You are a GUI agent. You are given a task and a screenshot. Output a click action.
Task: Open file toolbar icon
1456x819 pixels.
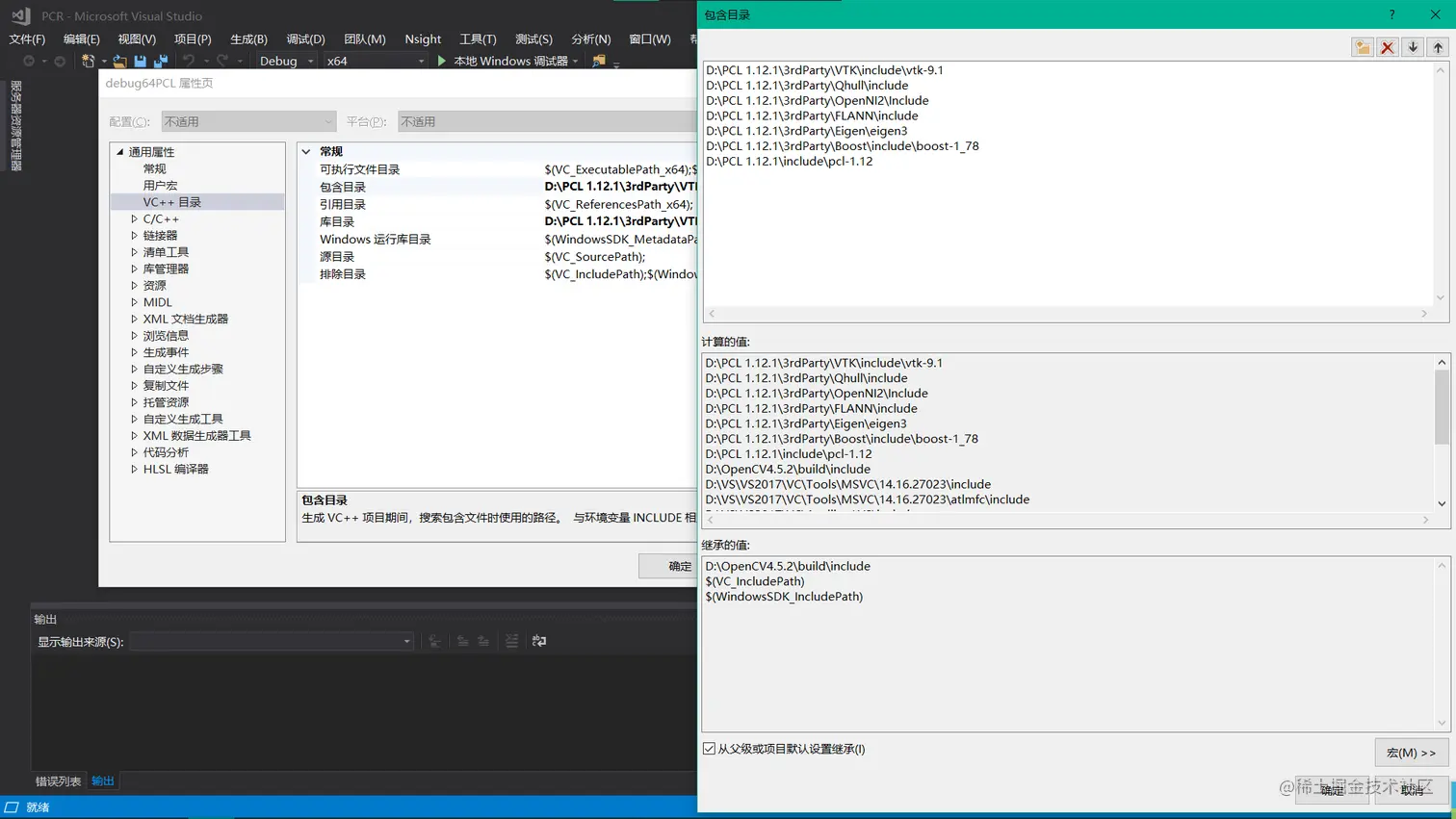click(119, 61)
